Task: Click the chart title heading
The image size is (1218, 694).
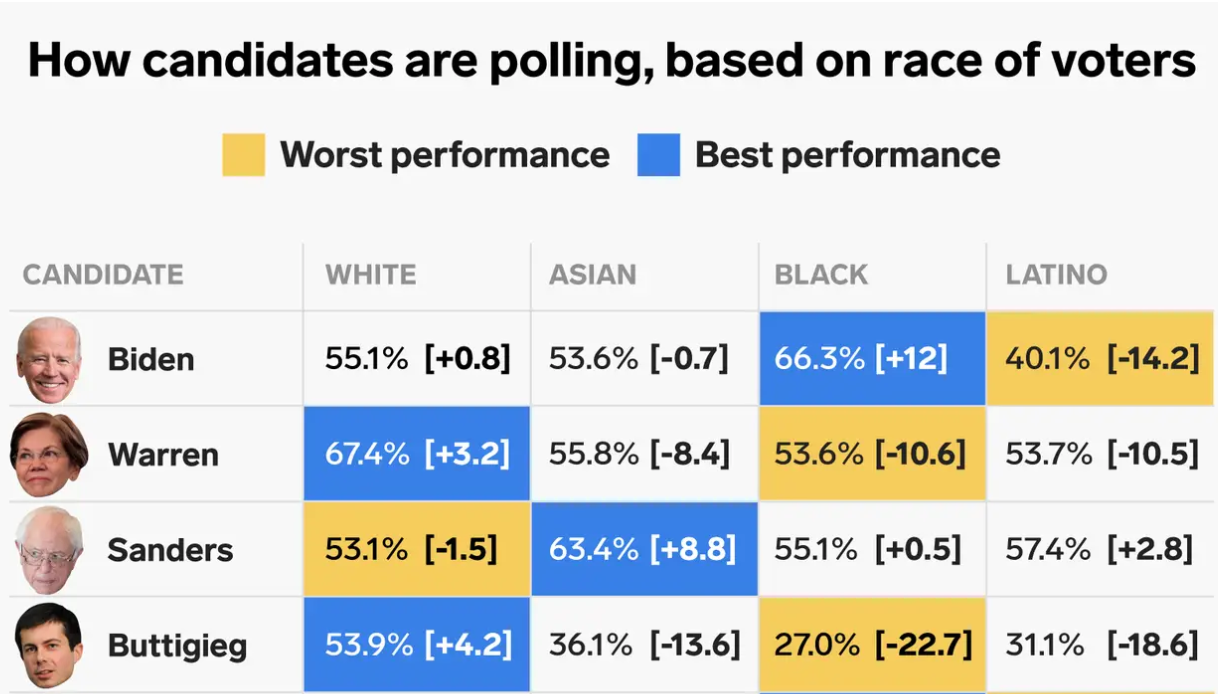Action: [x=611, y=61]
